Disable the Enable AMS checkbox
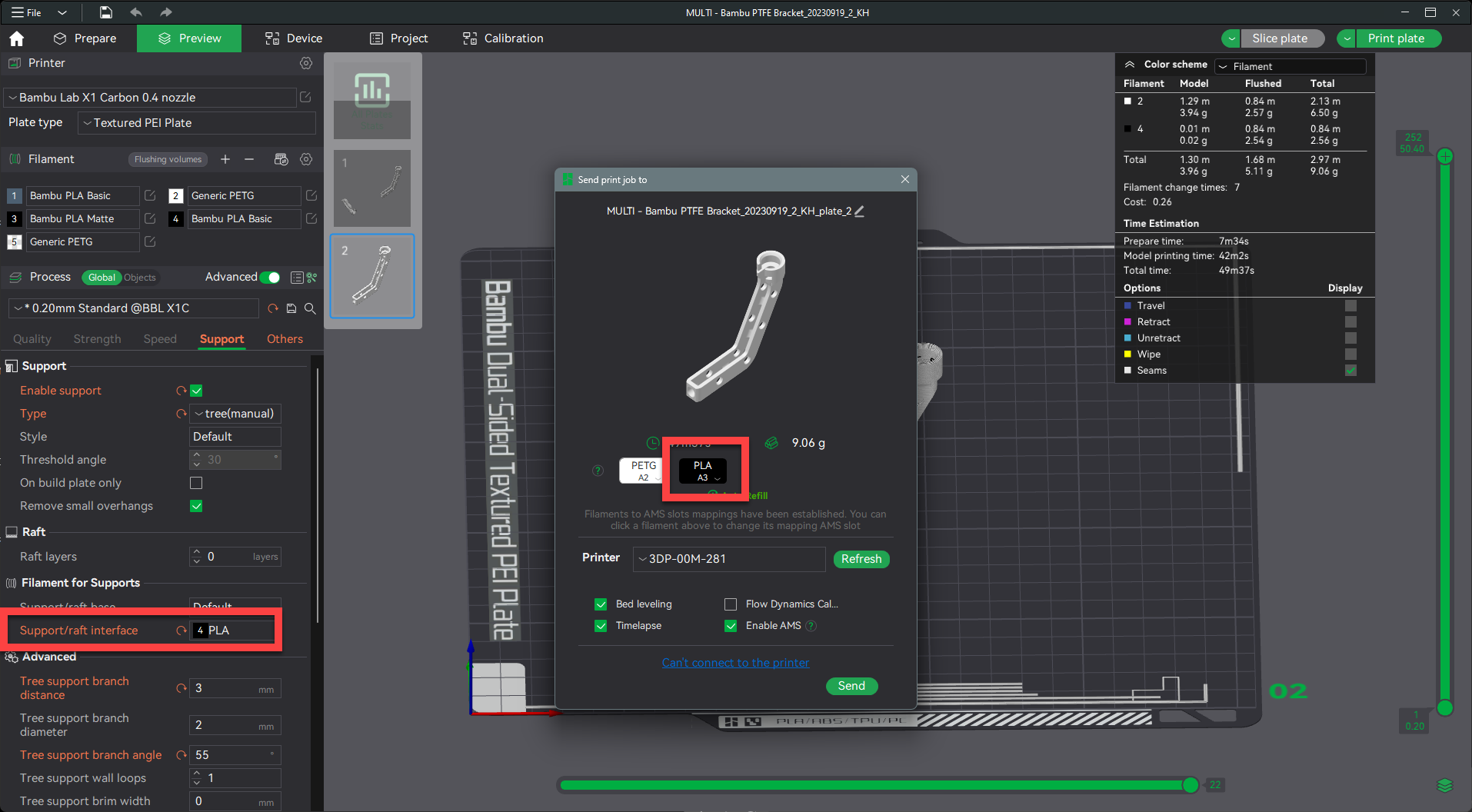1472x812 pixels. pos(730,625)
